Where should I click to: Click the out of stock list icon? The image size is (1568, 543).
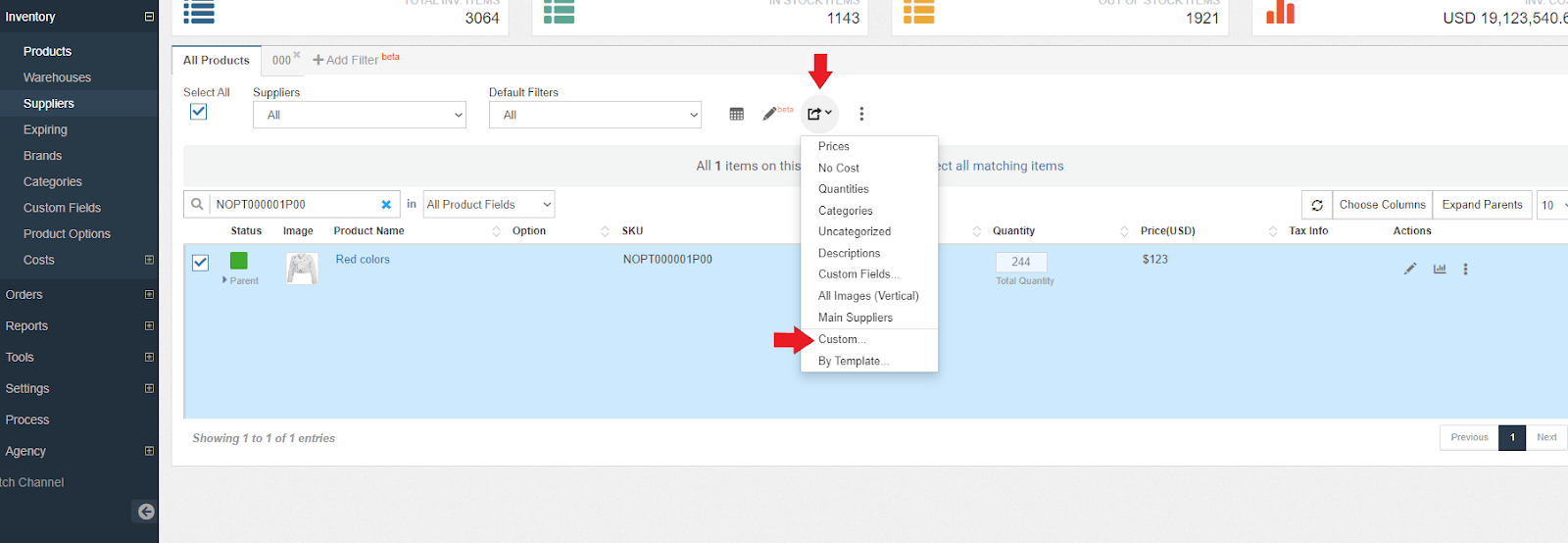pos(918,12)
